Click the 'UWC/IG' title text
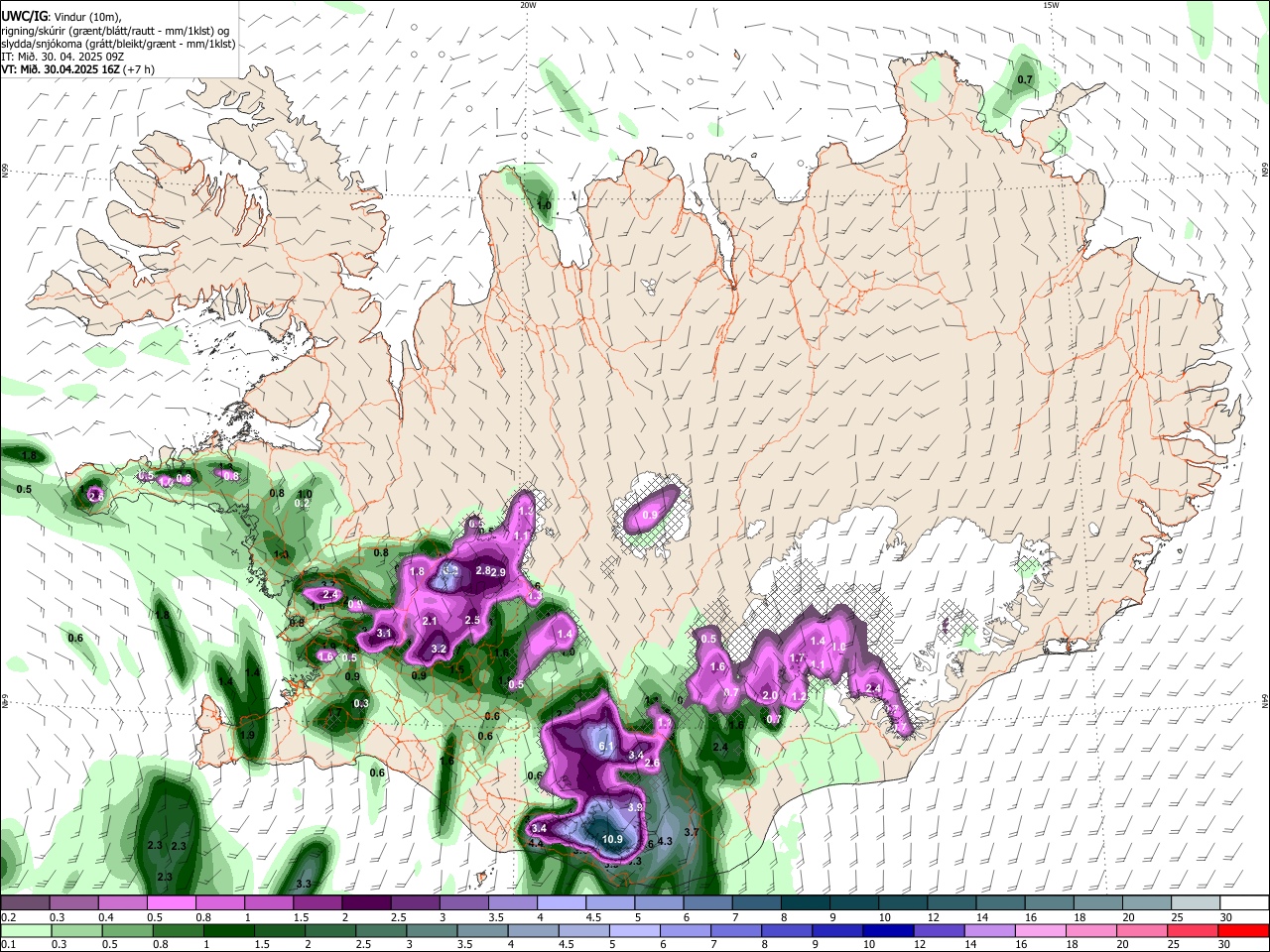The image size is (1270, 952). [24, 17]
